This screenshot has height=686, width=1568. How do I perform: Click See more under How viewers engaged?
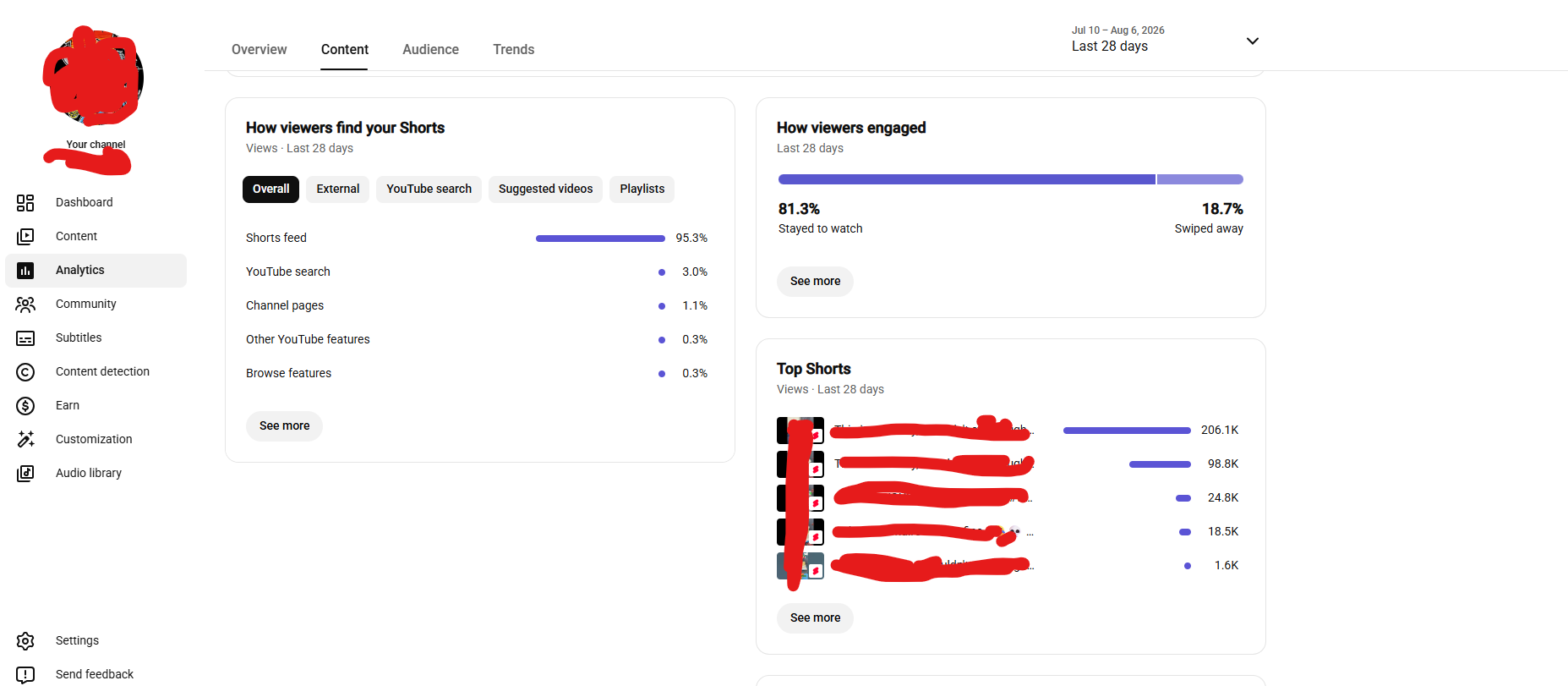pyautogui.click(x=815, y=282)
